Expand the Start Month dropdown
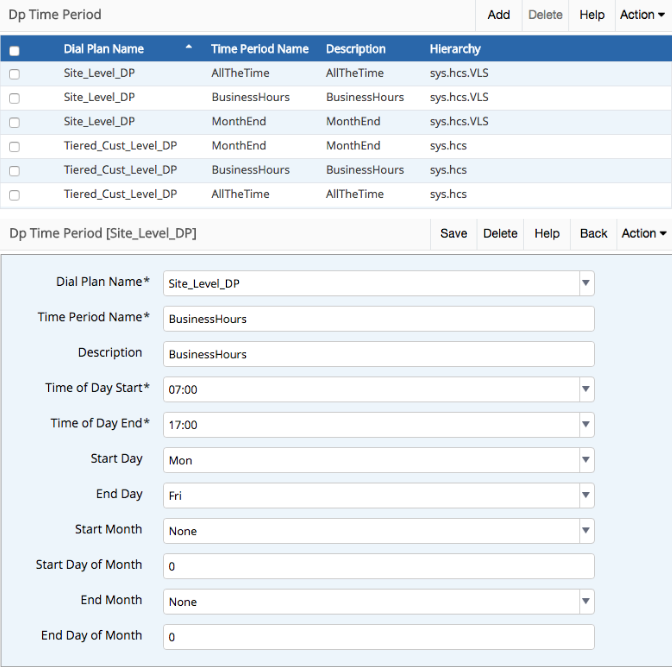672x667 pixels. (x=585, y=531)
